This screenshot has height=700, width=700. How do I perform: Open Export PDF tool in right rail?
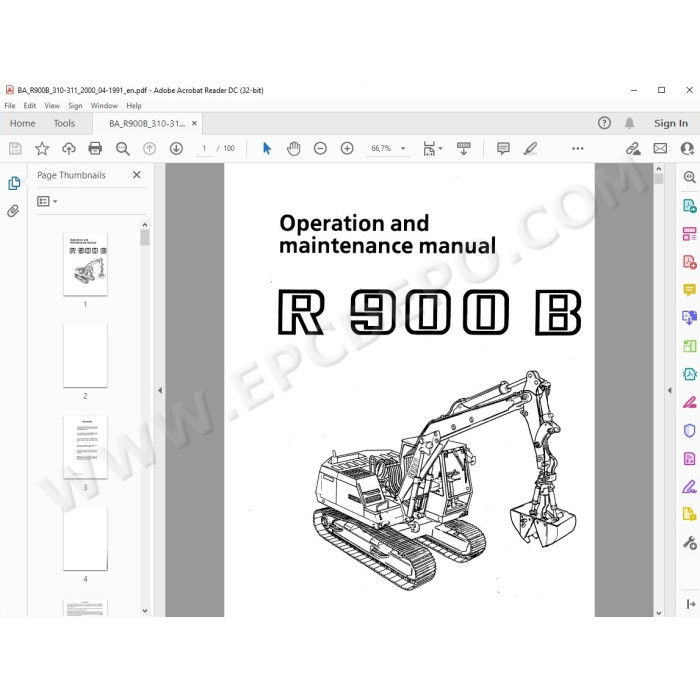(x=690, y=206)
